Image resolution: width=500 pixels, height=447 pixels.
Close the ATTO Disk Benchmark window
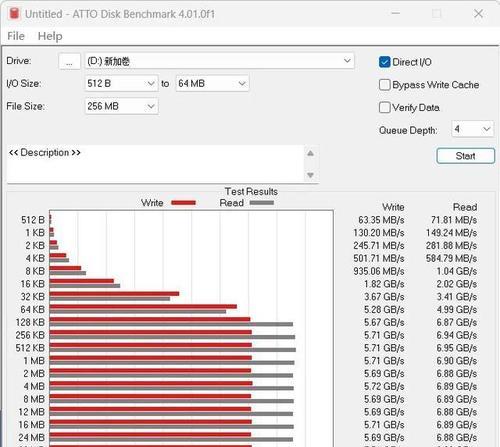pos(479,14)
